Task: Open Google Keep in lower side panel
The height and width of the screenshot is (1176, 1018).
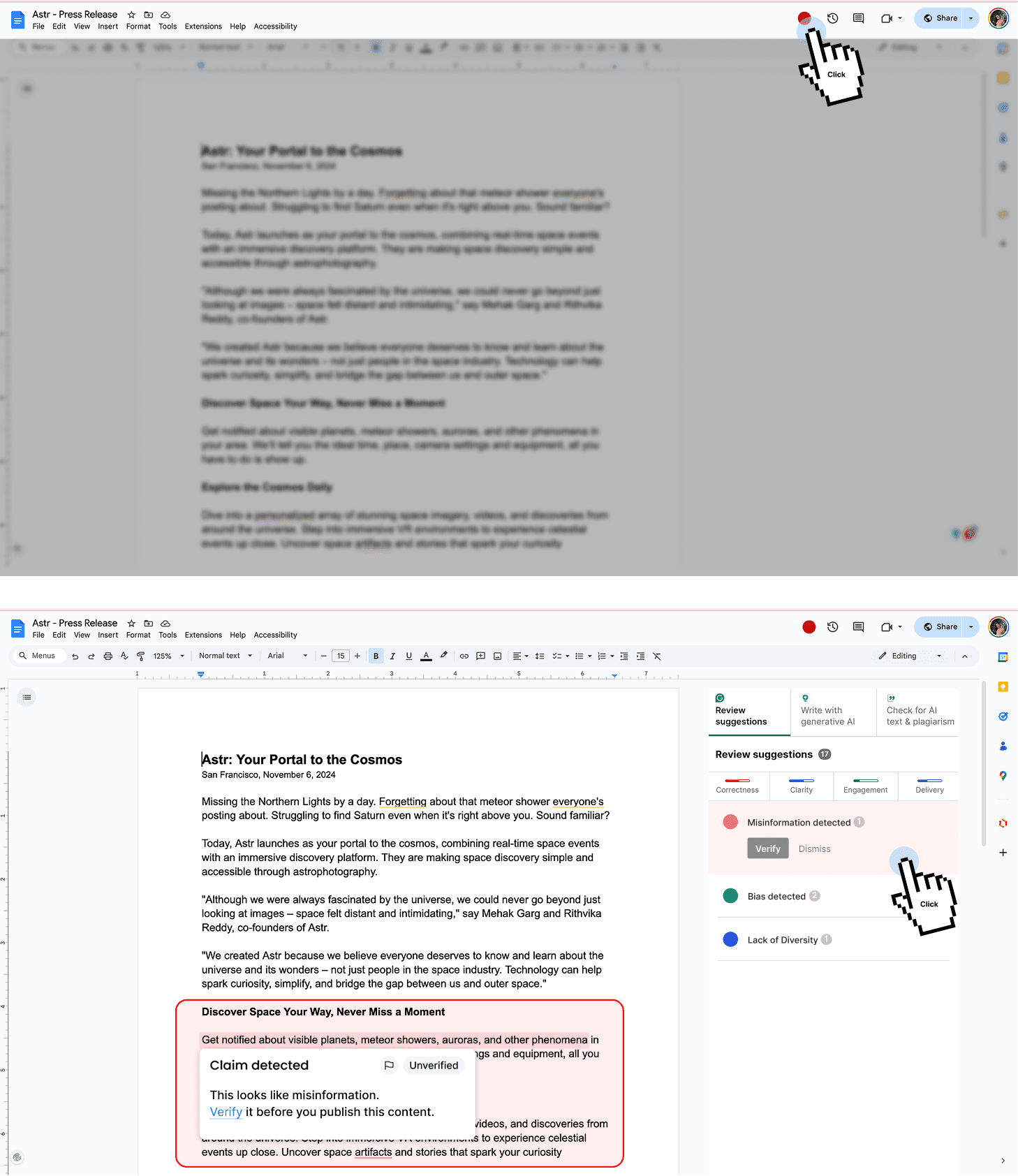Action: [x=1003, y=686]
